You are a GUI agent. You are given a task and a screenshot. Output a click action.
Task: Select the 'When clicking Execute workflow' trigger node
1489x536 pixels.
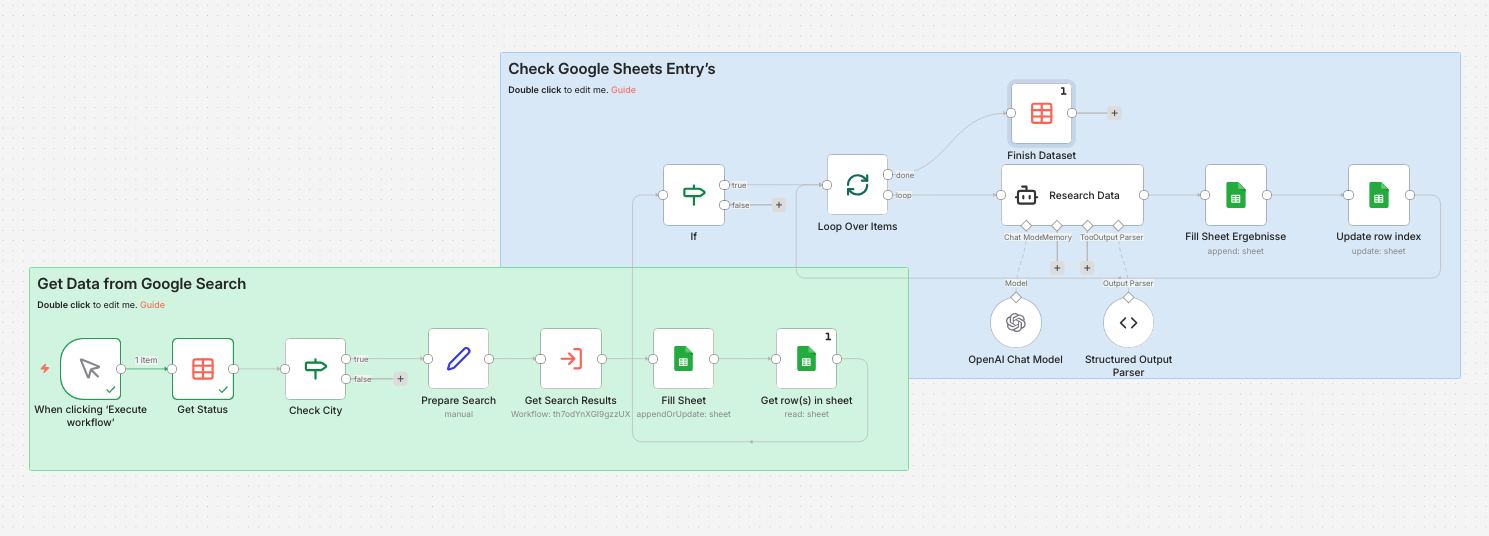[90, 368]
